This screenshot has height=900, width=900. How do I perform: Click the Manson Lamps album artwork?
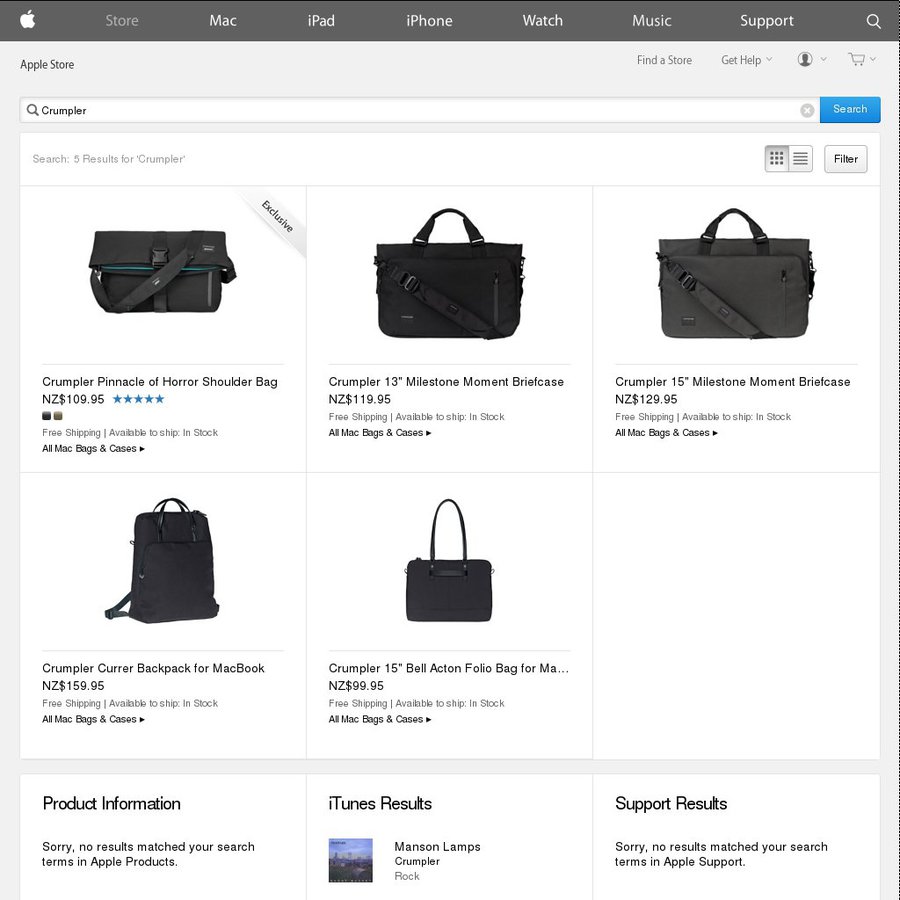tap(351, 860)
